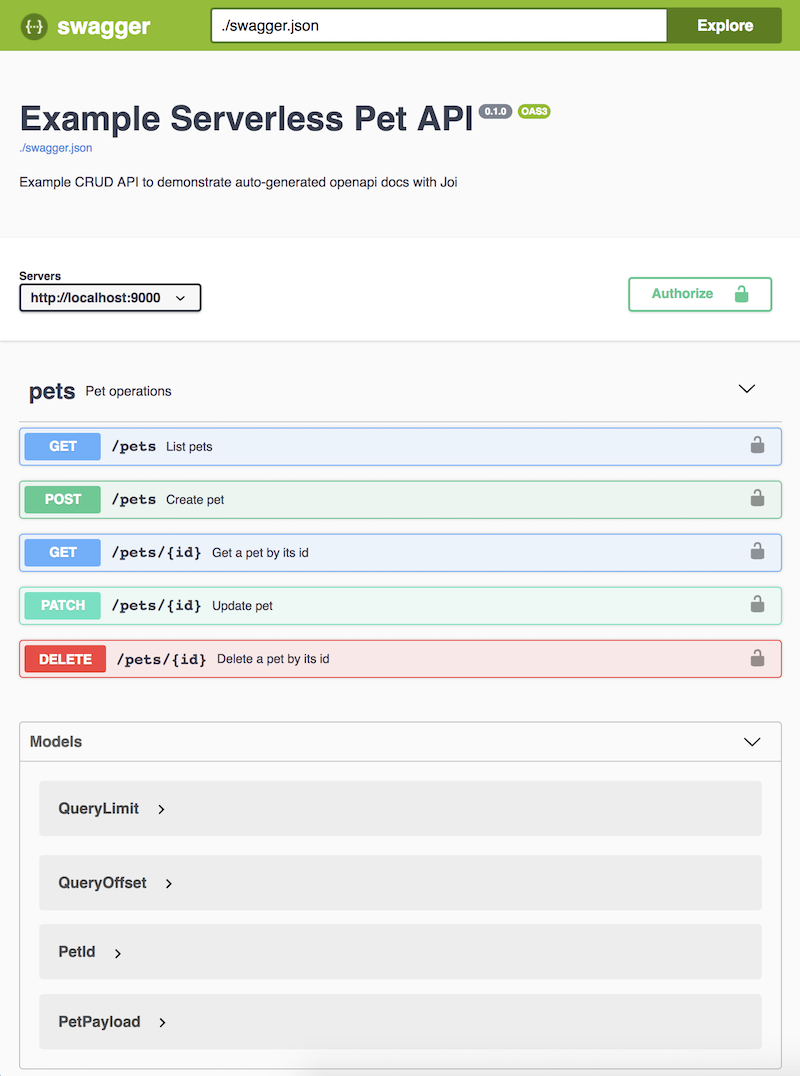The image size is (800, 1076).
Task: Click the /pets path in the POST row
Action: pos(134,500)
